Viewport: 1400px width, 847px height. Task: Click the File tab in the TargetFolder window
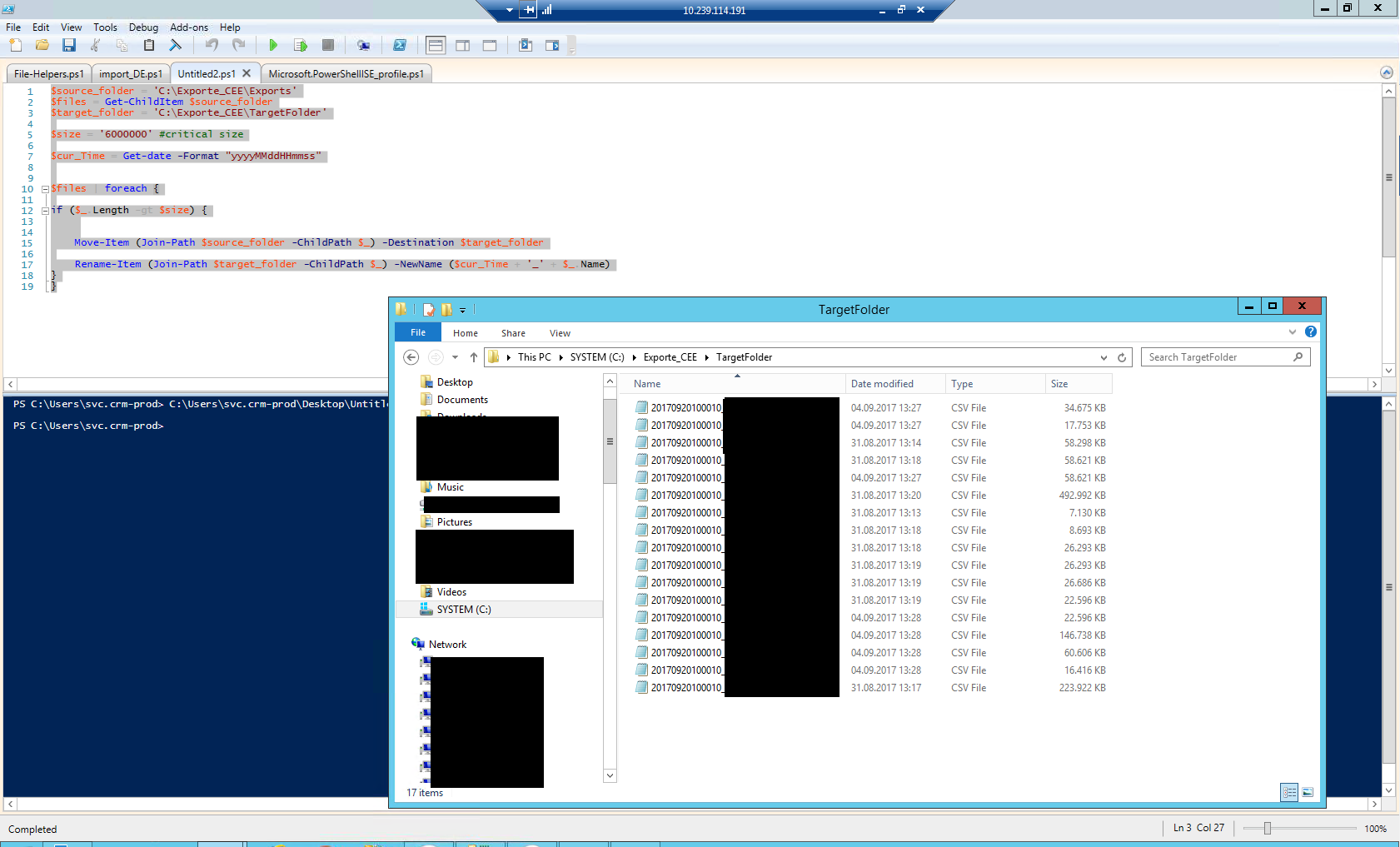point(418,332)
